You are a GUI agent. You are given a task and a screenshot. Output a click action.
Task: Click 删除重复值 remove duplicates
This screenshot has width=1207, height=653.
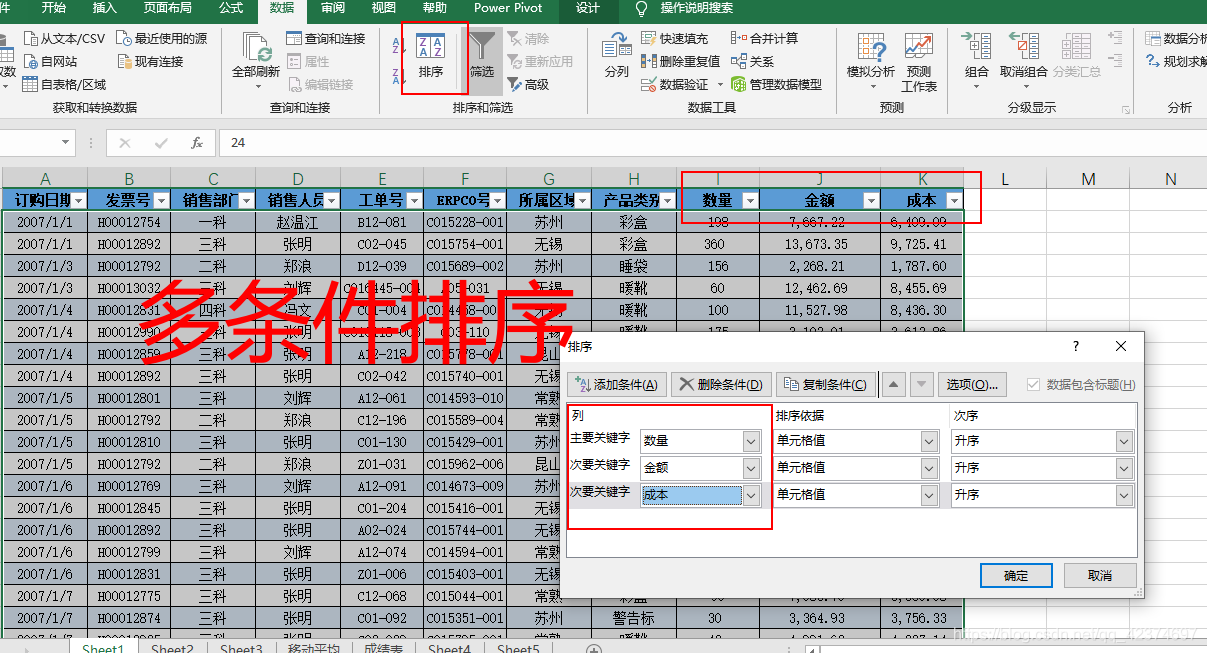pyautogui.click(x=681, y=61)
